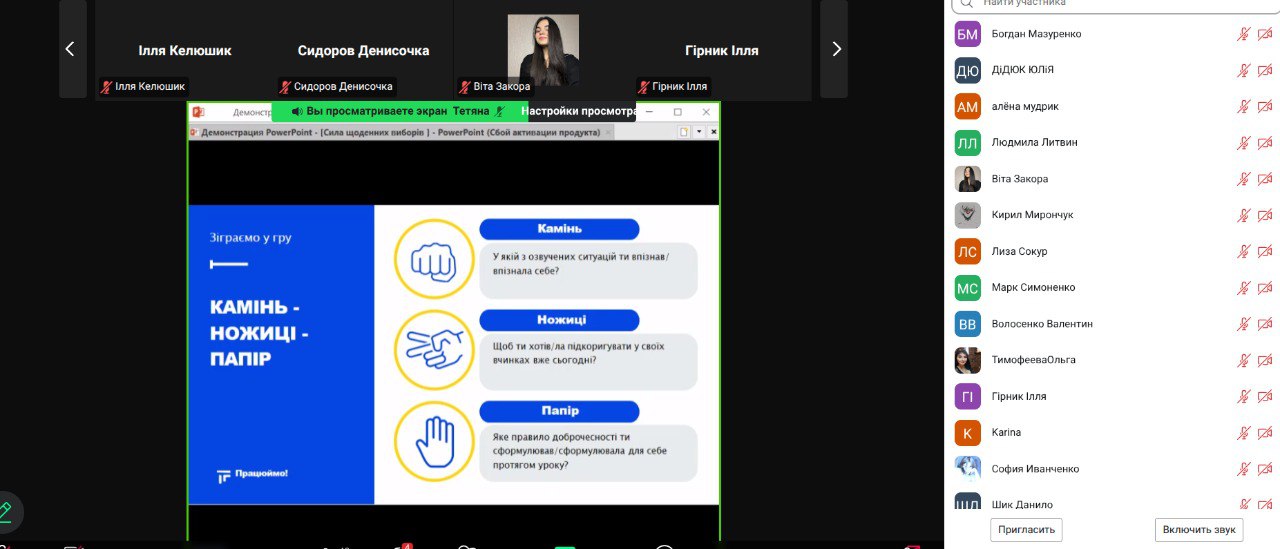
Task: Click the camera-off icon for София Иванченко
Action: pyautogui.click(x=1264, y=469)
